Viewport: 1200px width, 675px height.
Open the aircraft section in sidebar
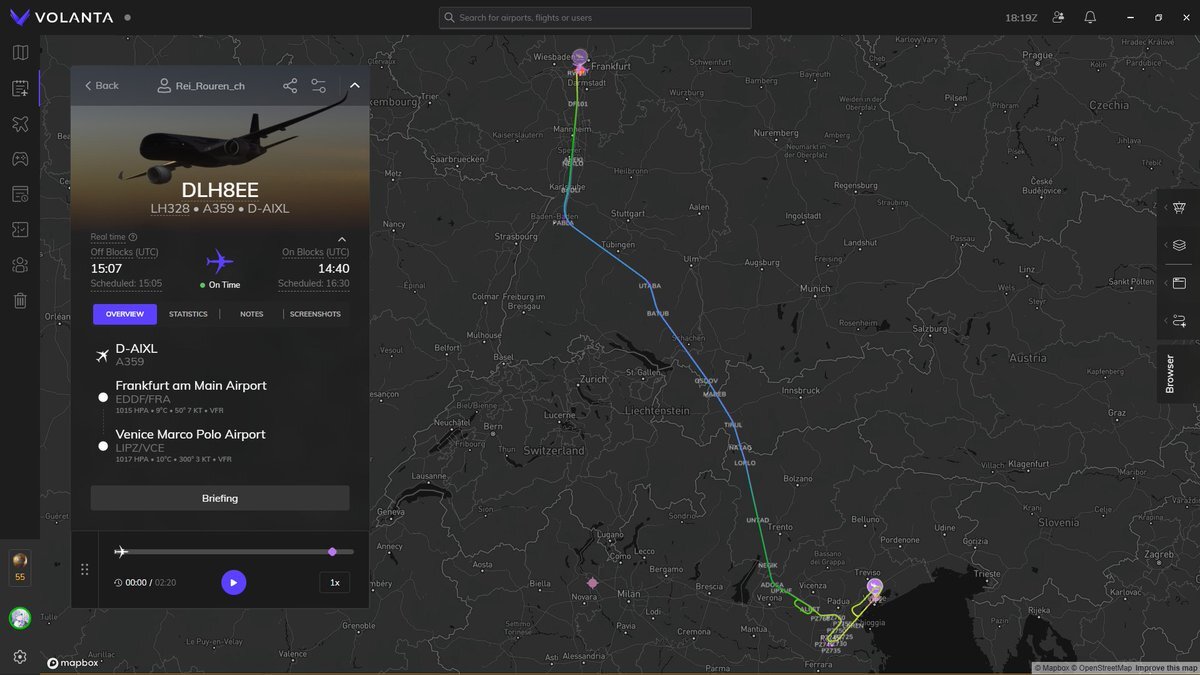click(x=20, y=124)
